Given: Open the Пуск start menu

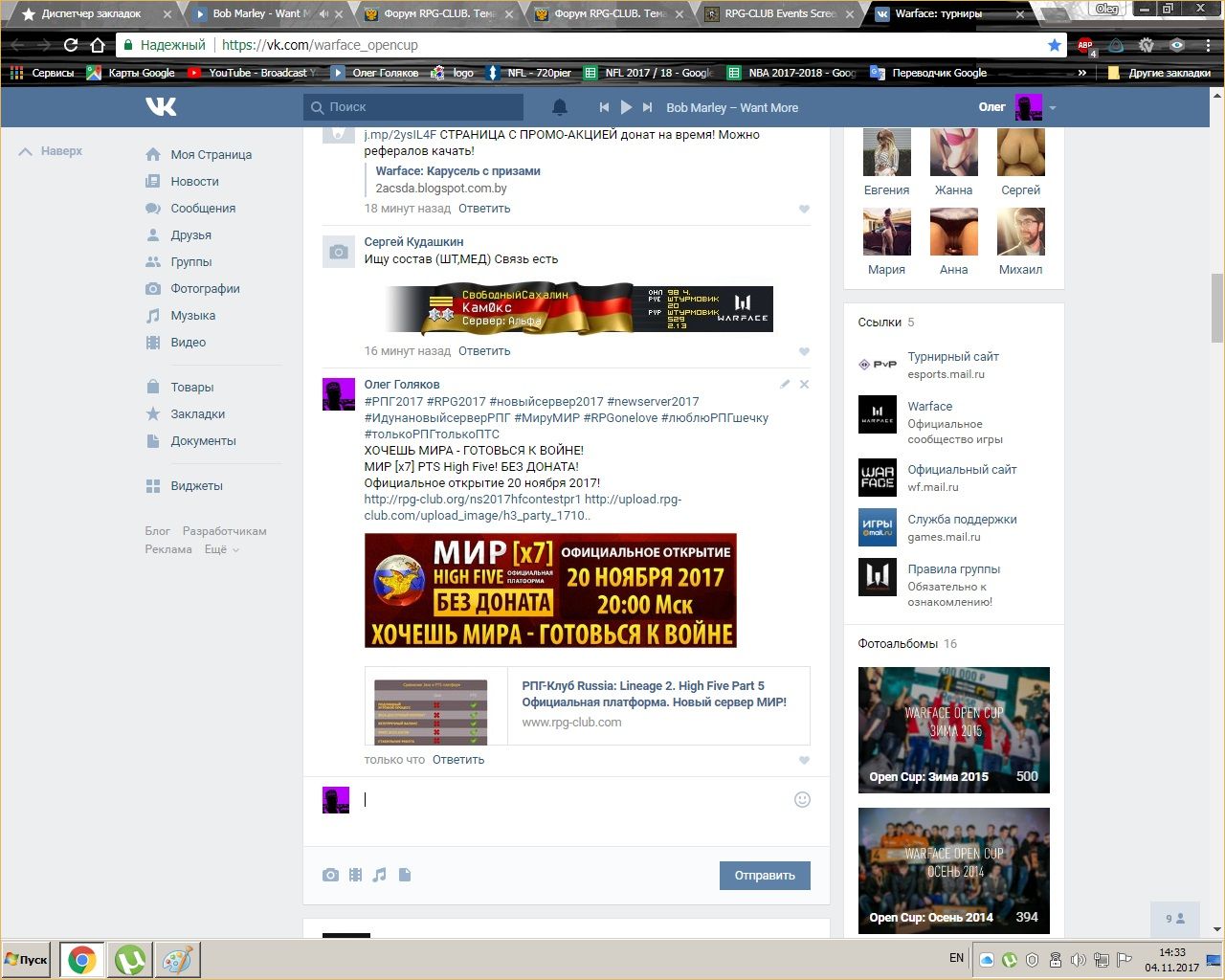Looking at the screenshot, I should coord(27,960).
